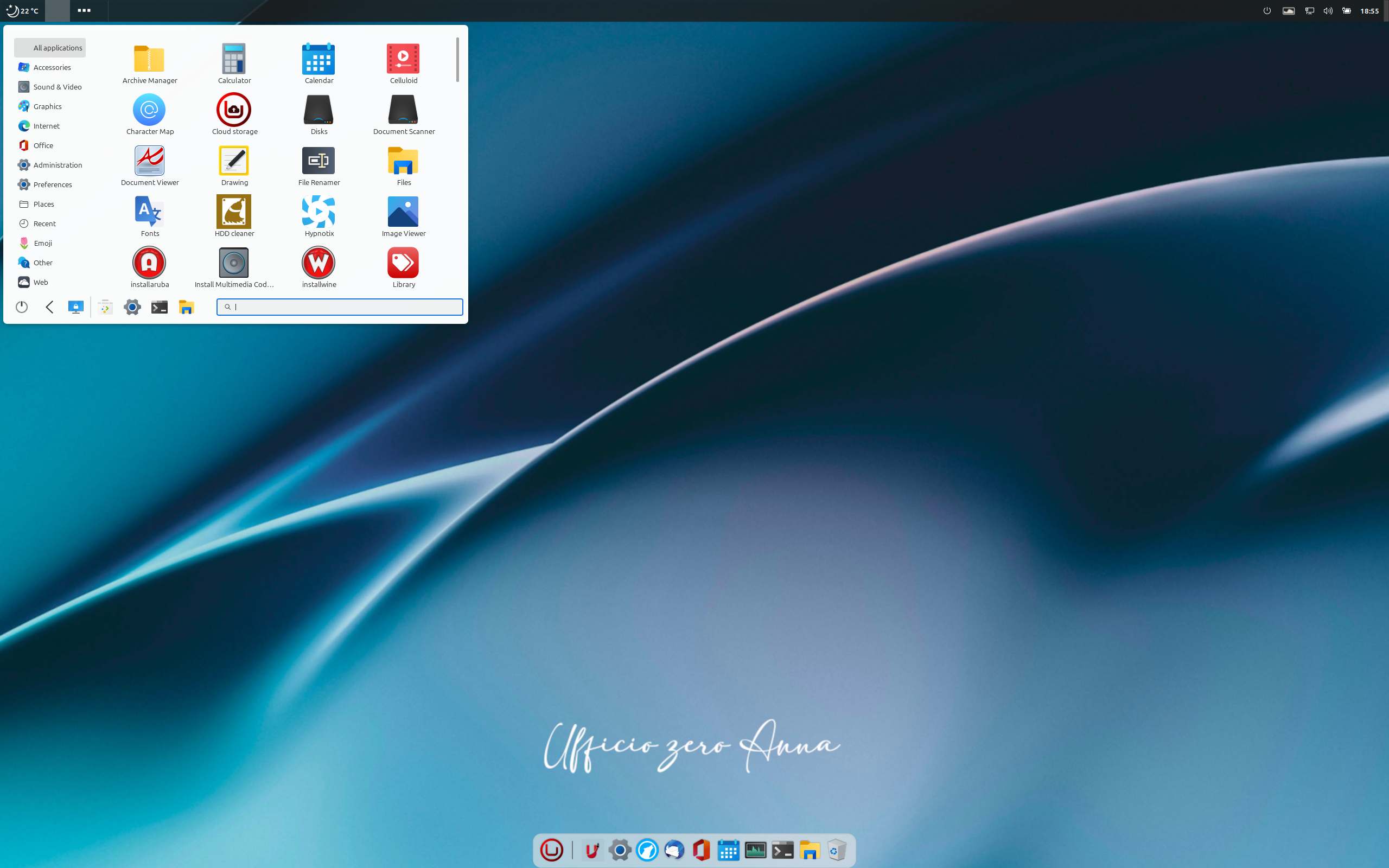Click the back arrow in the menu footer
The width and height of the screenshot is (1389, 868).
pos(49,307)
